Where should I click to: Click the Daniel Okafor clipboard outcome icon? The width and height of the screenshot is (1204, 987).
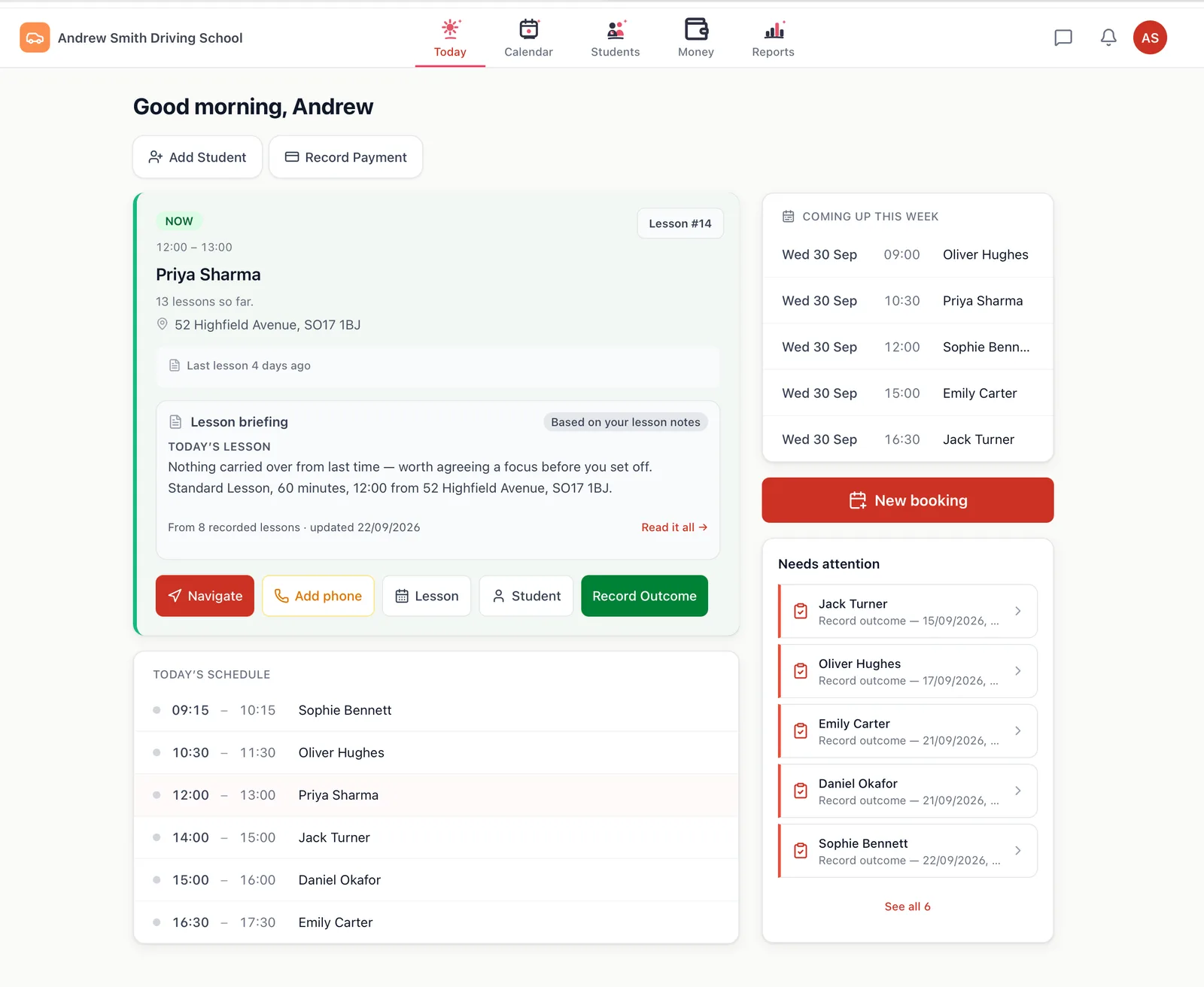pyautogui.click(x=801, y=791)
